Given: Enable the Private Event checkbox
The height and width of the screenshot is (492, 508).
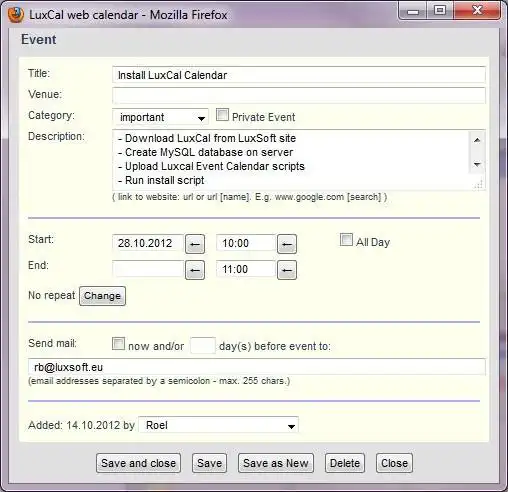Looking at the screenshot, I should (x=222, y=115).
